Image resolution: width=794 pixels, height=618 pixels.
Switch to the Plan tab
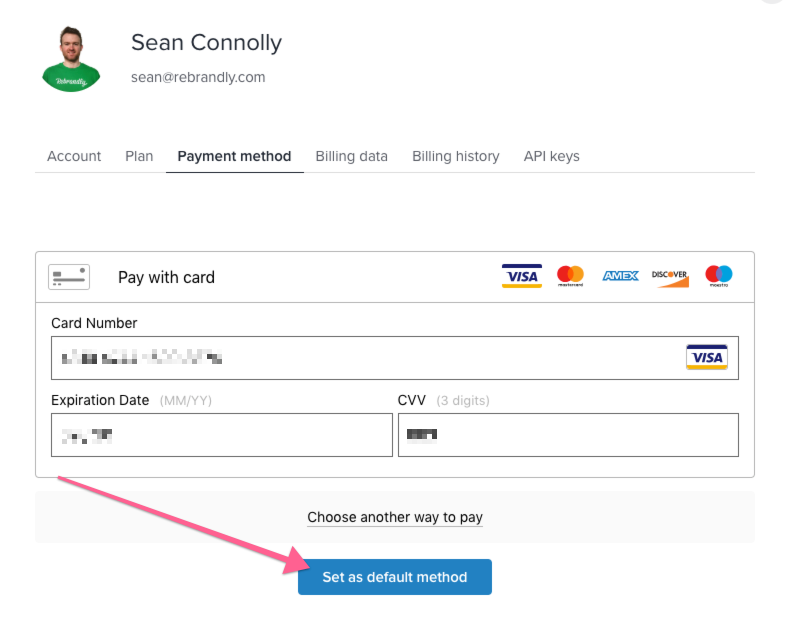139,156
